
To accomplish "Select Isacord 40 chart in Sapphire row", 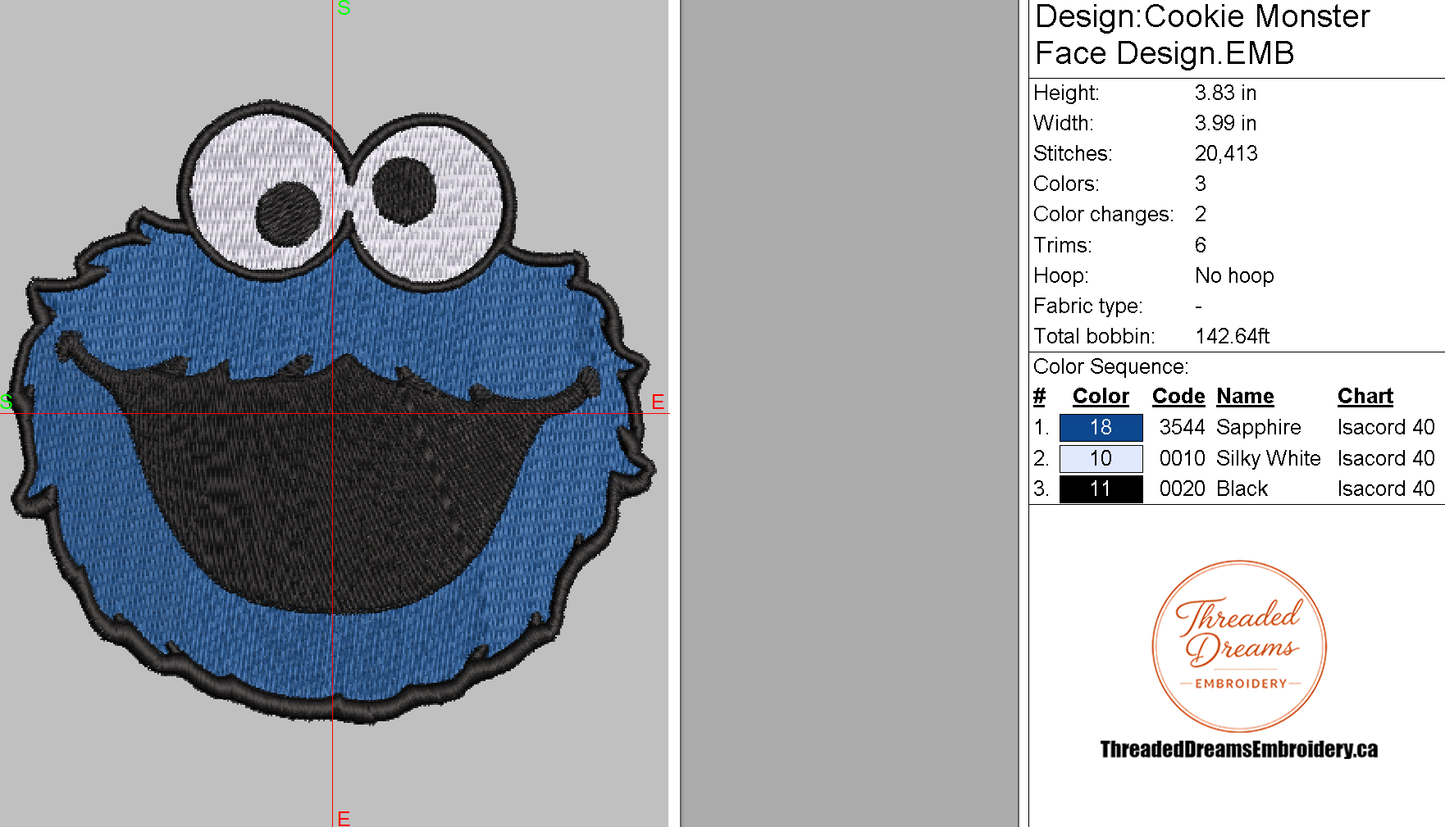I will [1386, 428].
